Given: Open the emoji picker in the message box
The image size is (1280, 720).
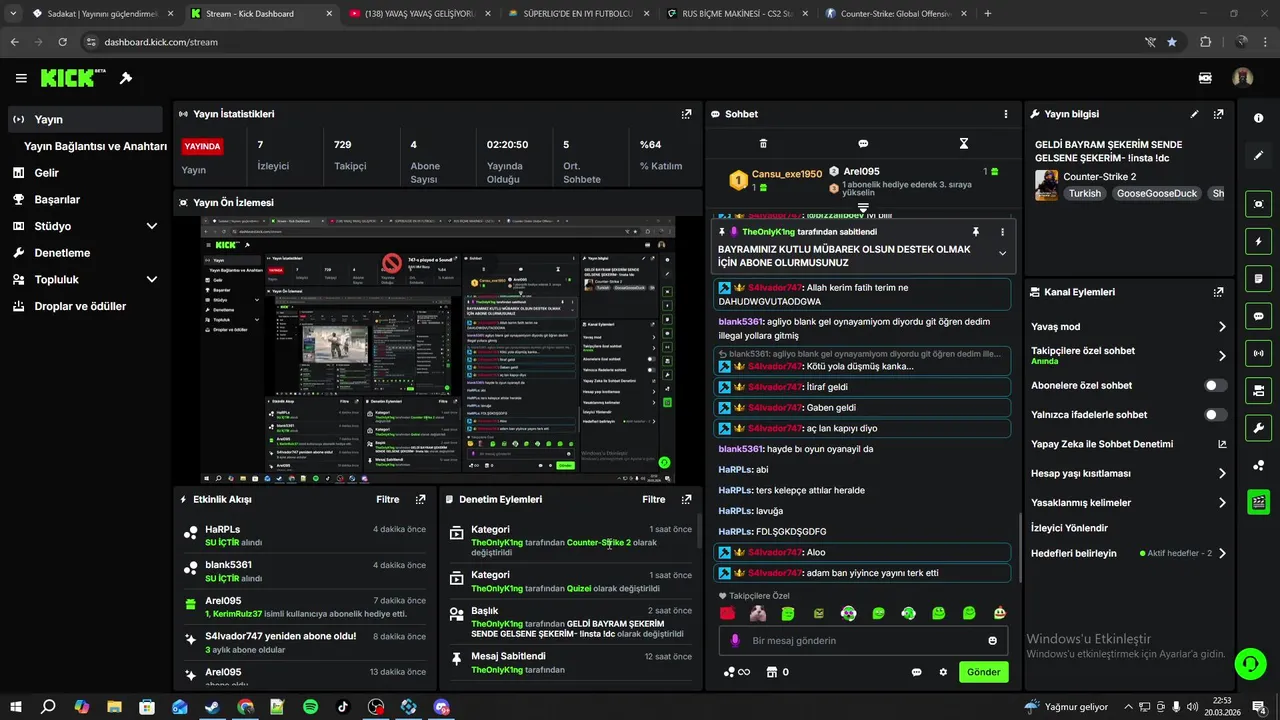Looking at the screenshot, I should 993,641.
